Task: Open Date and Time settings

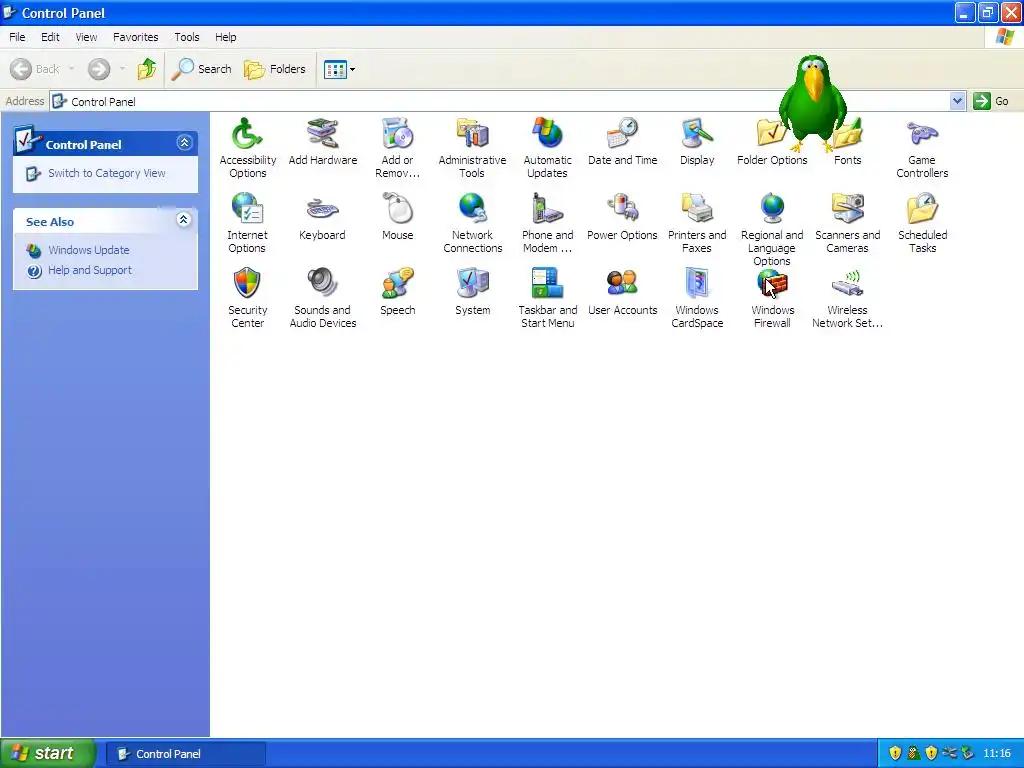Action: point(622,141)
